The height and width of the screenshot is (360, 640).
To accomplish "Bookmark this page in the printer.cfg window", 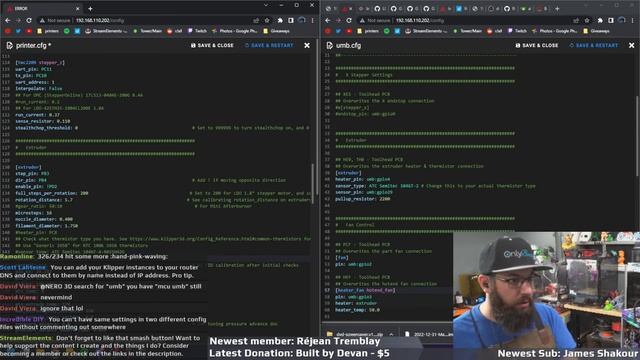I will point(267,20).
